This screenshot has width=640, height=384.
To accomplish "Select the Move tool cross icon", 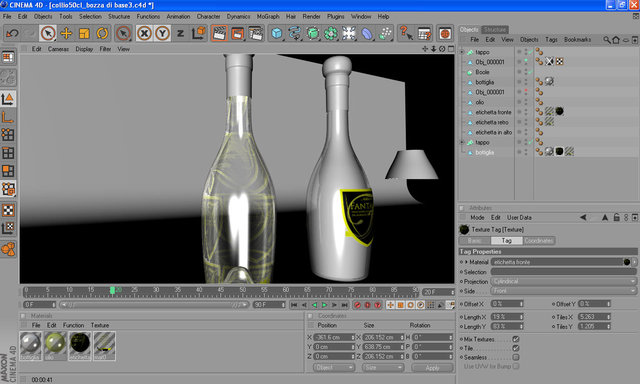I will point(66,33).
